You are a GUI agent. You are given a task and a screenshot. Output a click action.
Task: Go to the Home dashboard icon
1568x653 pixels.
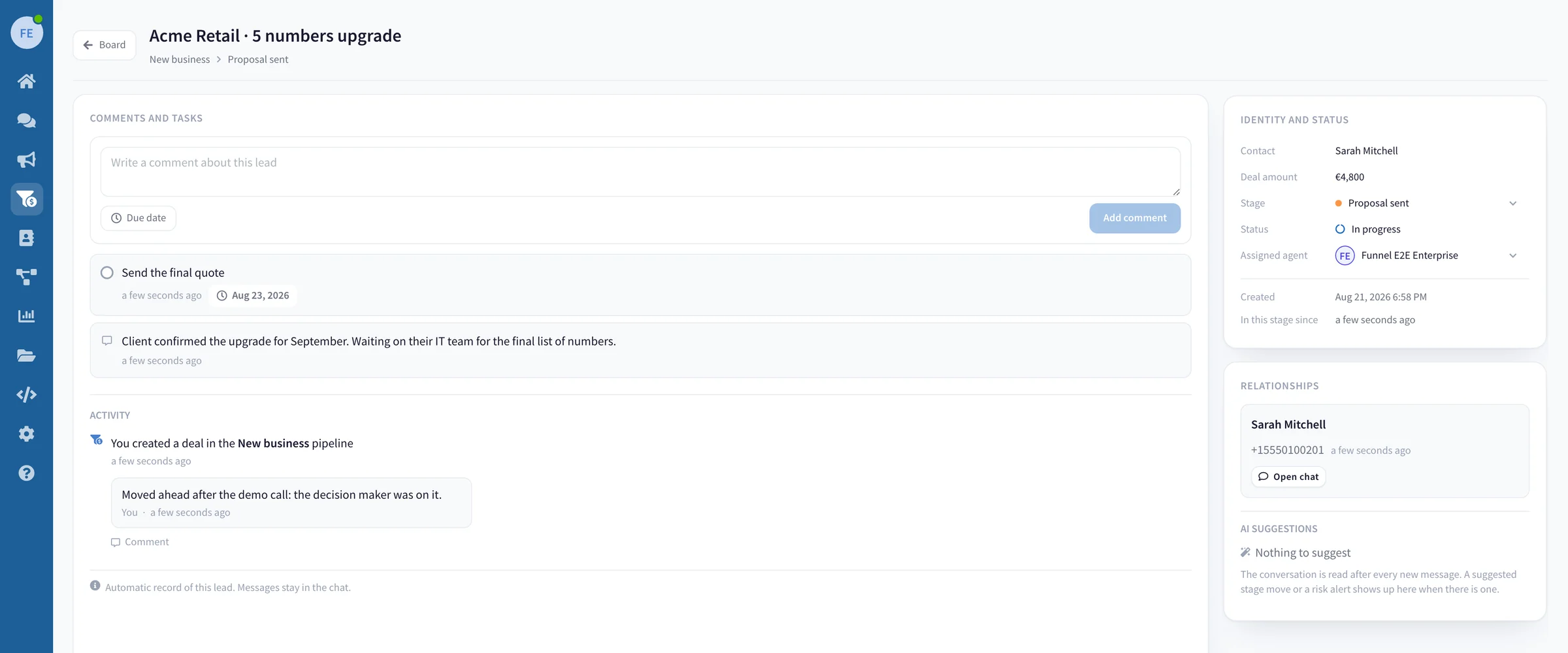pyautogui.click(x=27, y=81)
